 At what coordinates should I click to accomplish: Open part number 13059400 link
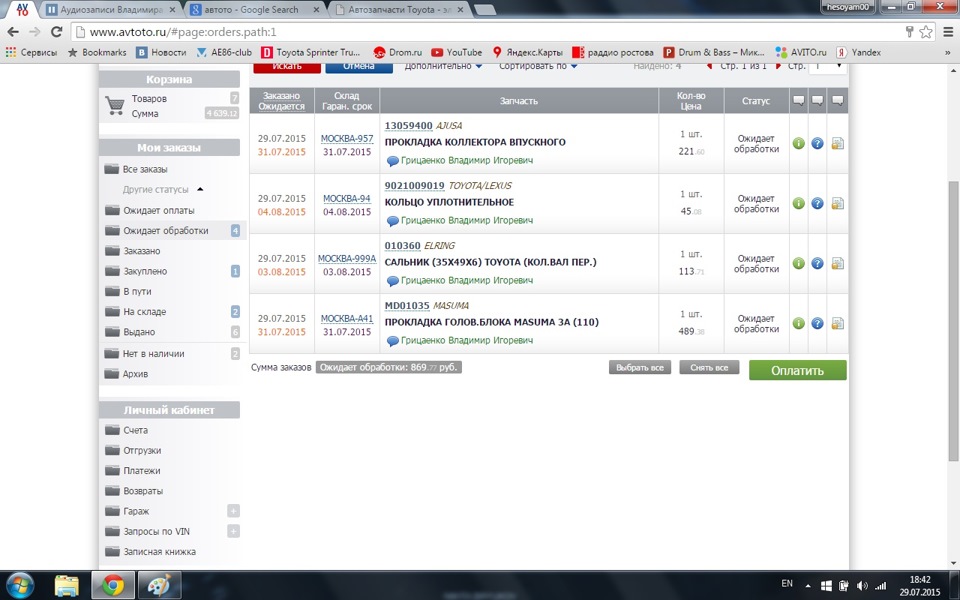point(408,126)
